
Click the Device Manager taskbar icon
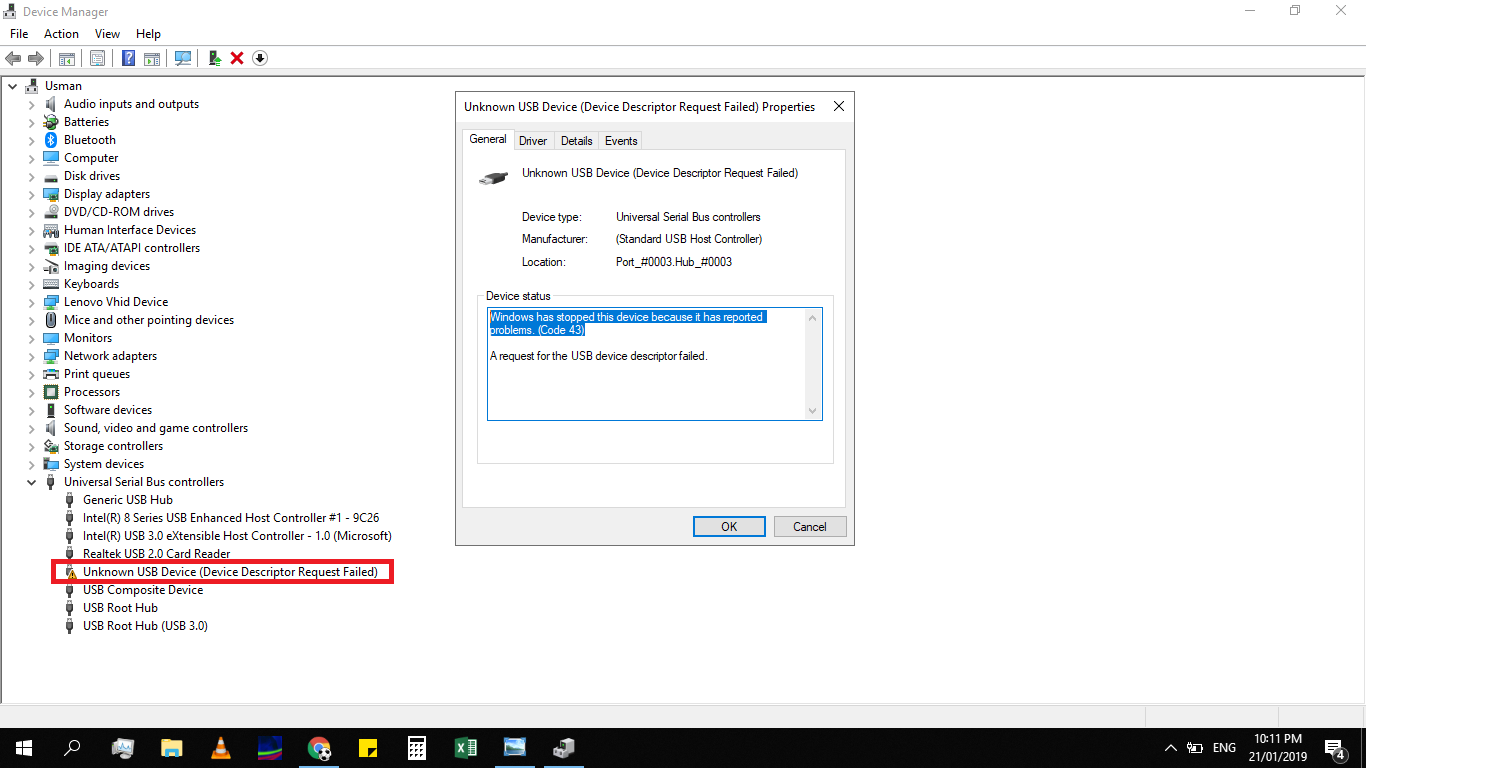coord(563,747)
